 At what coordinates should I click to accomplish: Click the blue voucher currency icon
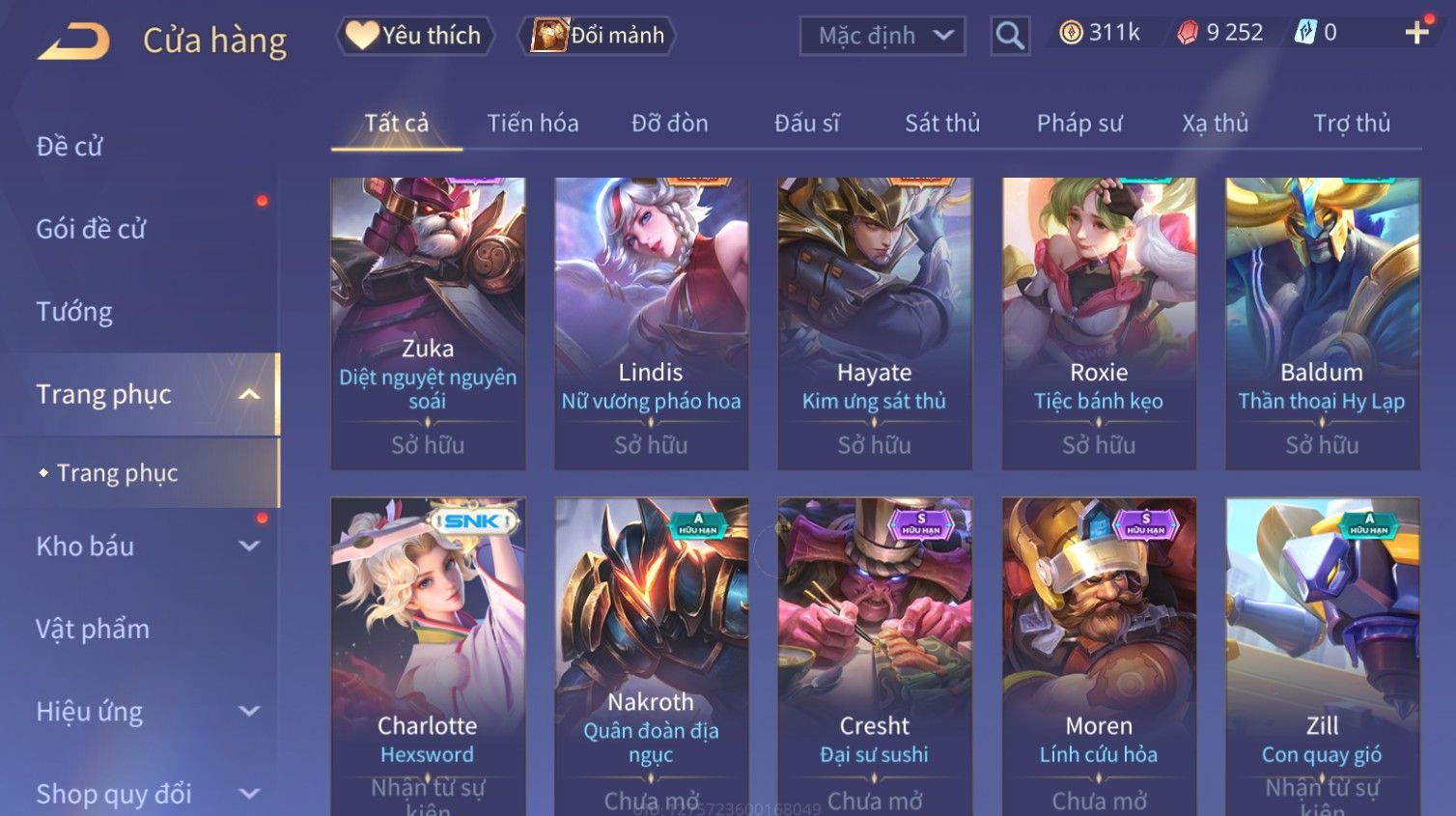tap(1305, 33)
